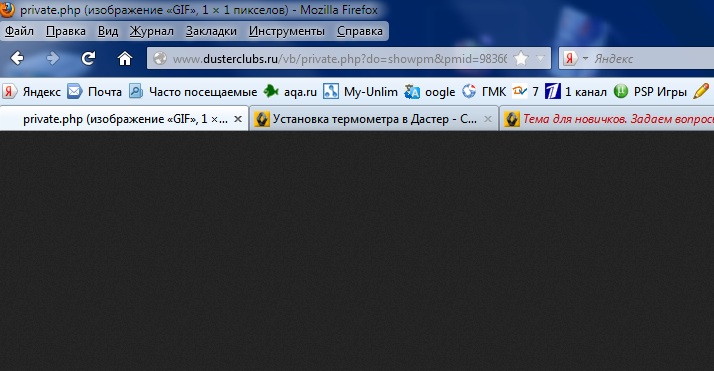714x371 pixels.
Task: Close the private.php tab
Action: 238,119
